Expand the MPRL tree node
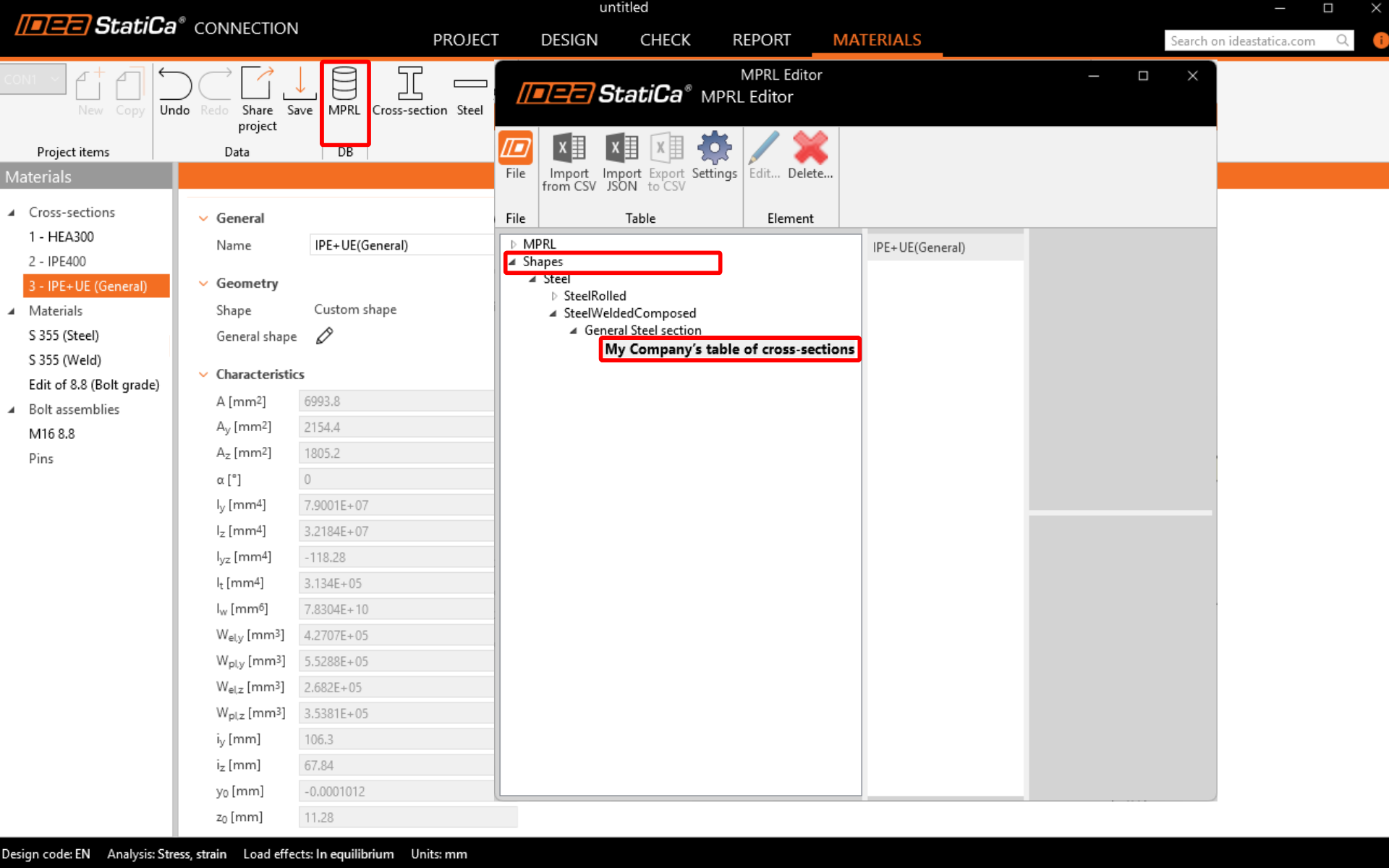This screenshot has height=868, width=1389. (513, 244)
